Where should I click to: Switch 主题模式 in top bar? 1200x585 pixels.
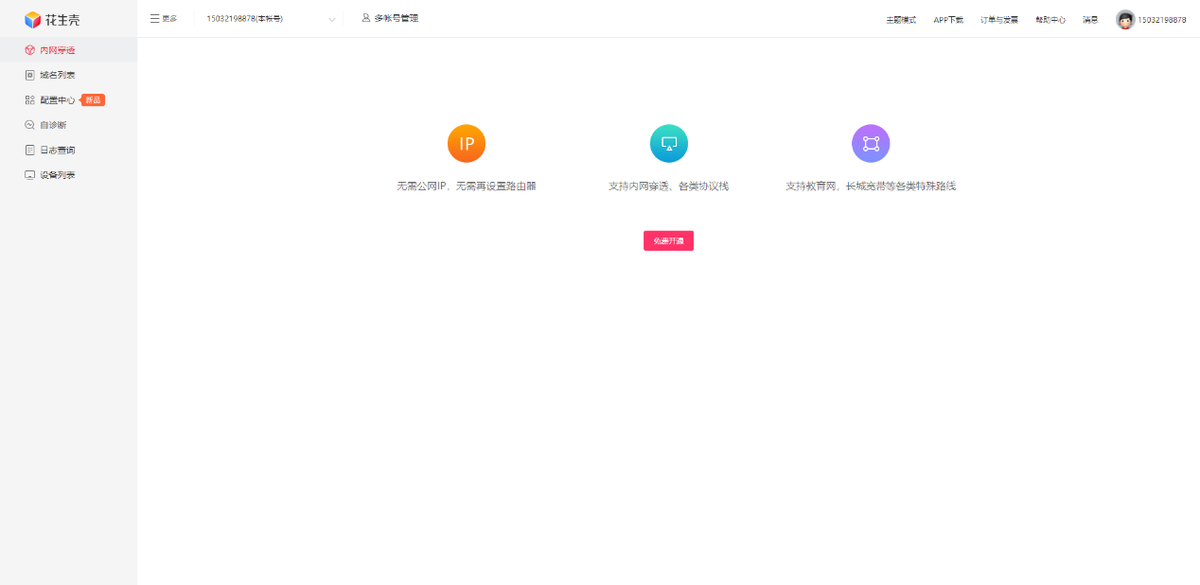pyautogui.click(x=901, y=20)
